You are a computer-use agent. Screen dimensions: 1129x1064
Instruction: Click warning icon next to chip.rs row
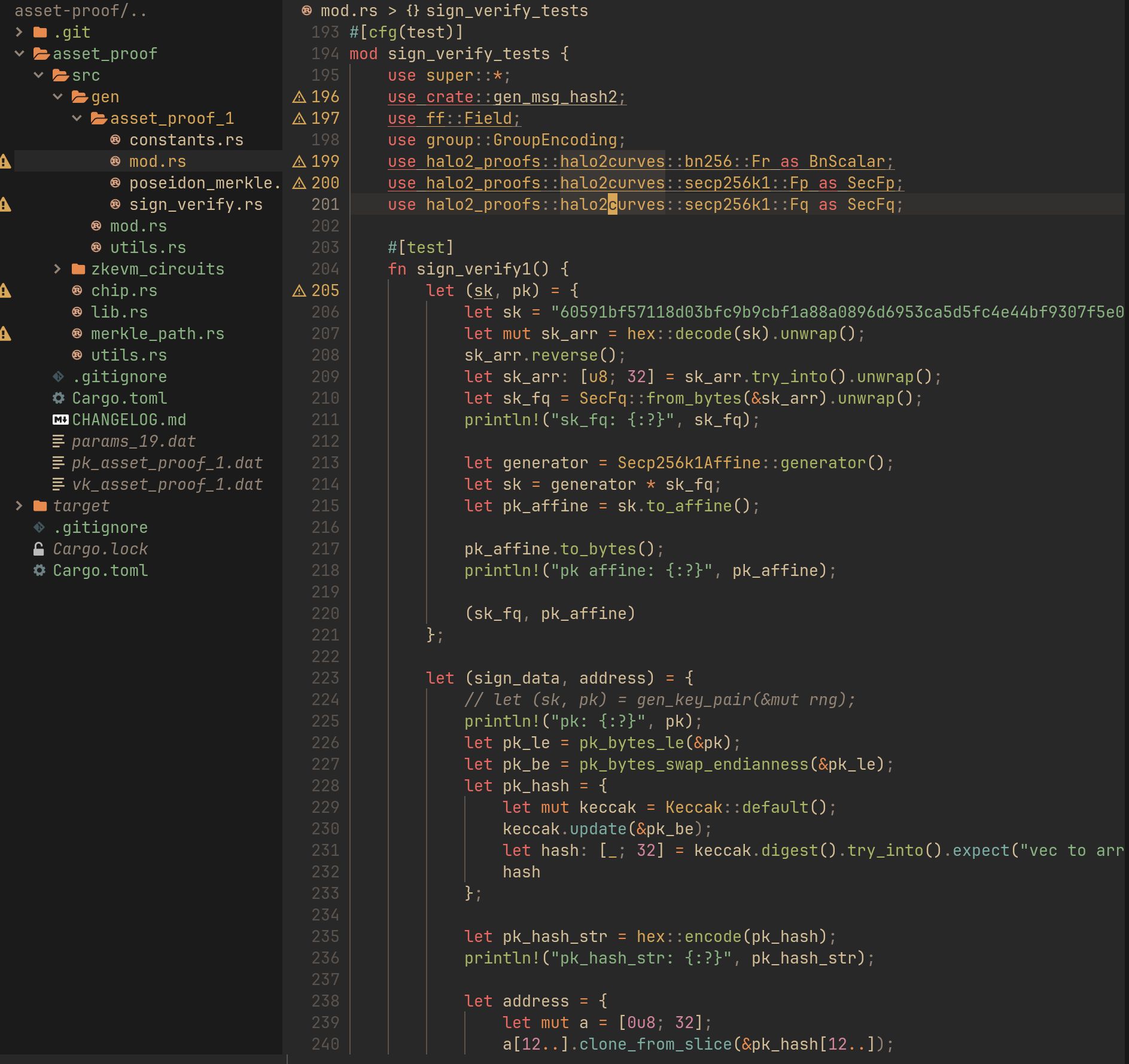(x=5, y=291)
